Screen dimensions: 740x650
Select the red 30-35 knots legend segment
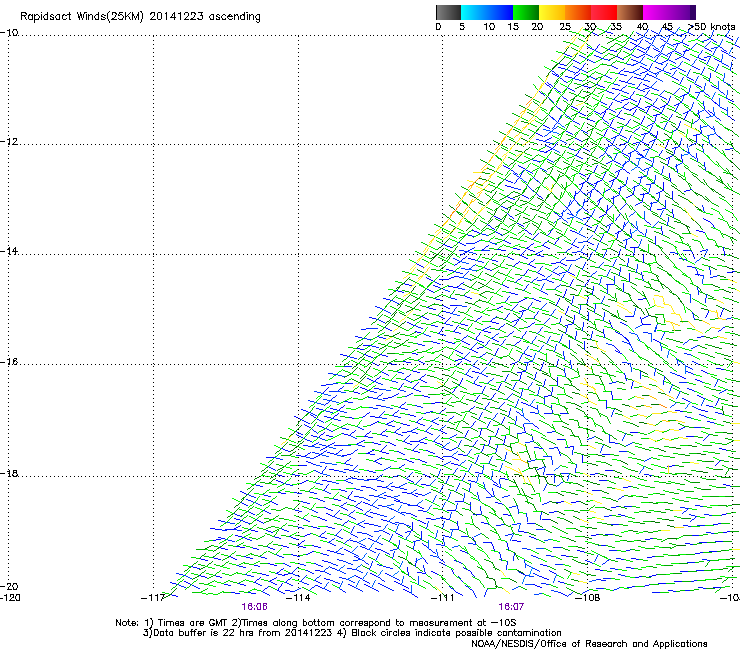point(604,12)
